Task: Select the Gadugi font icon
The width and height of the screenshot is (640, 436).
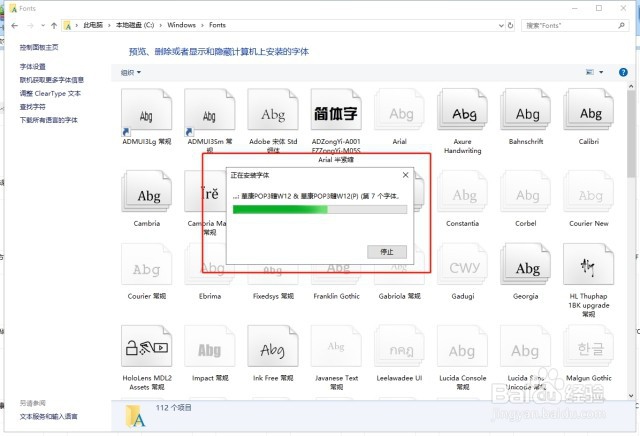Action: point(462,265)
